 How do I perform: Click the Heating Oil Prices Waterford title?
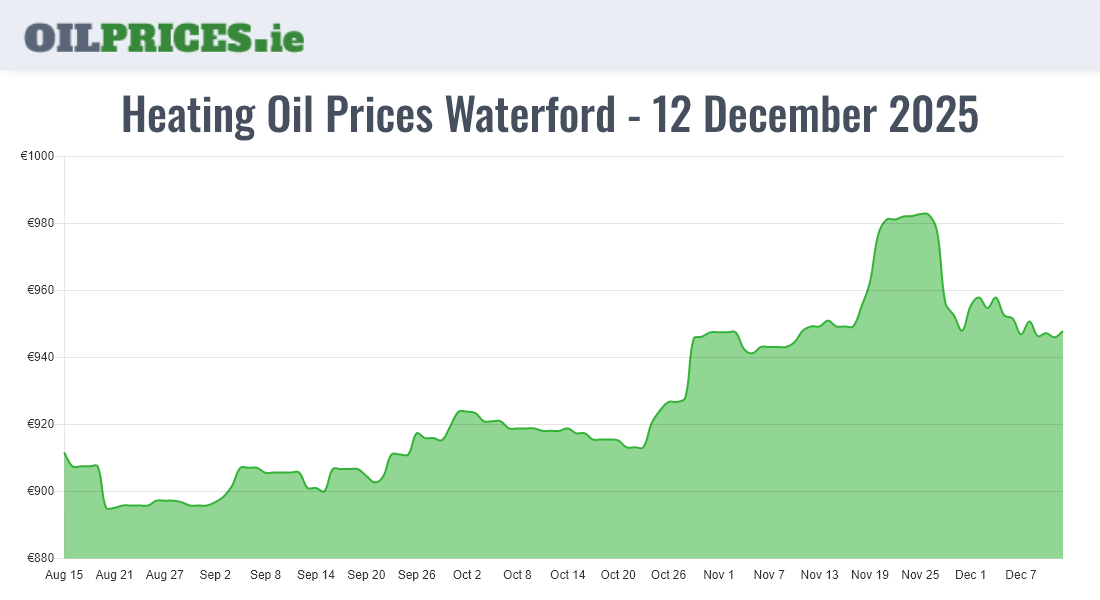click(x=549, y=115)
